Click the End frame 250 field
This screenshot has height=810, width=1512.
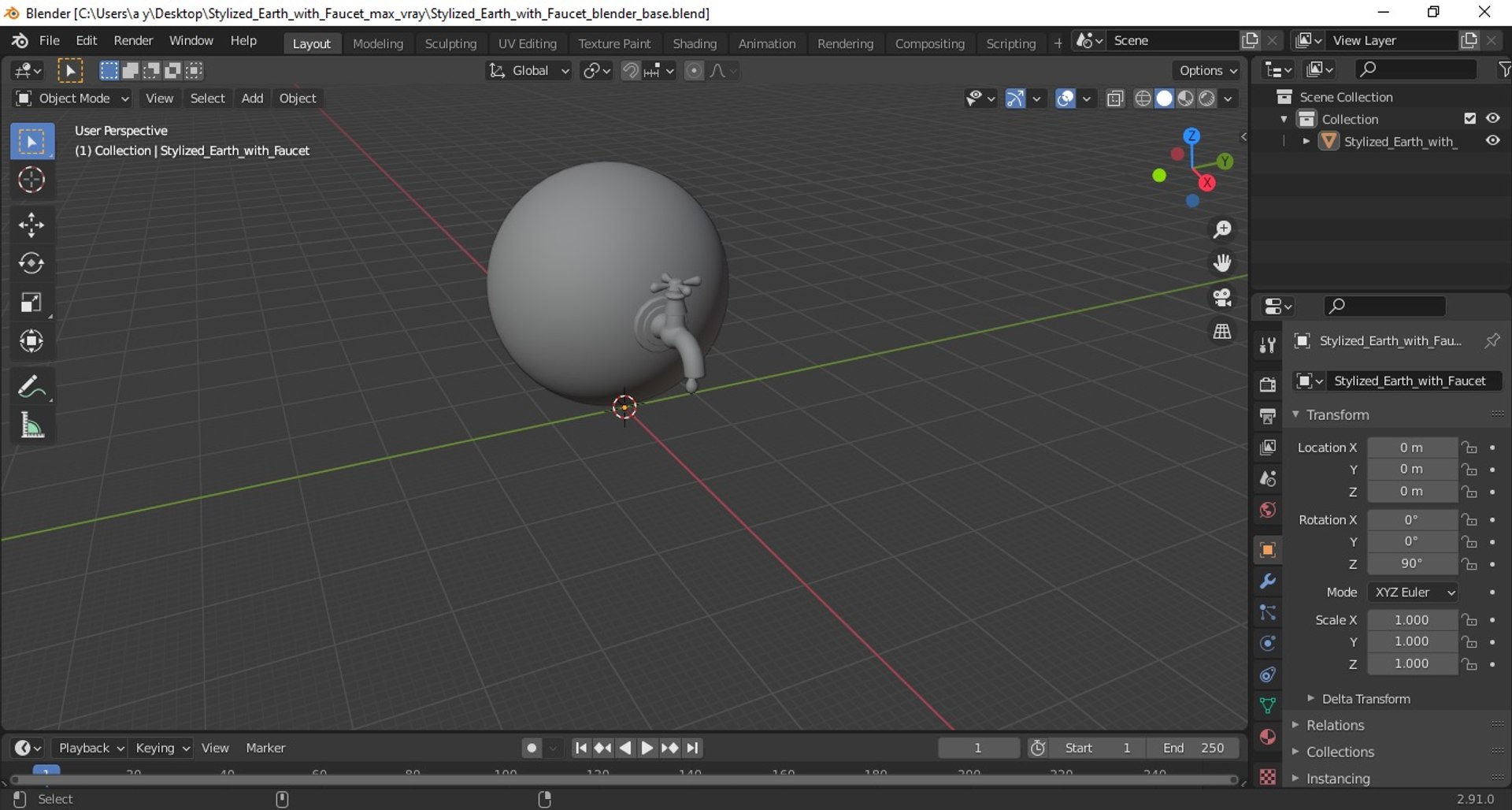tap(1192, 748)
